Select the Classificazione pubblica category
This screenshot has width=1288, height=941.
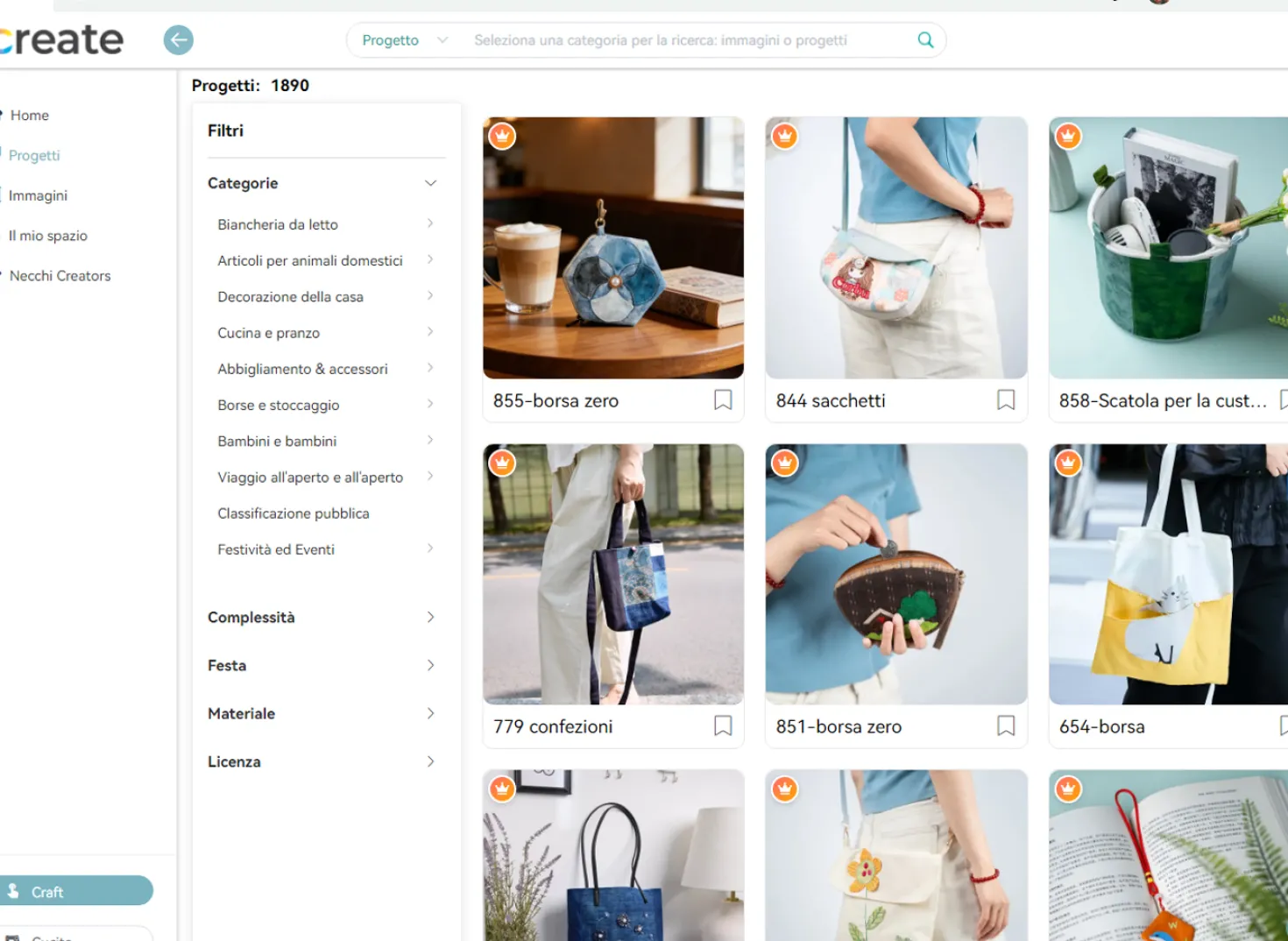point(294,513)
